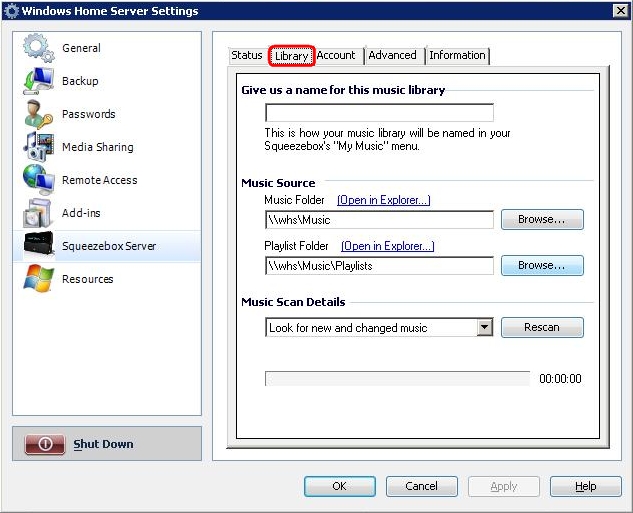
Task: Click the music library name text field
Action: (379, 113)
